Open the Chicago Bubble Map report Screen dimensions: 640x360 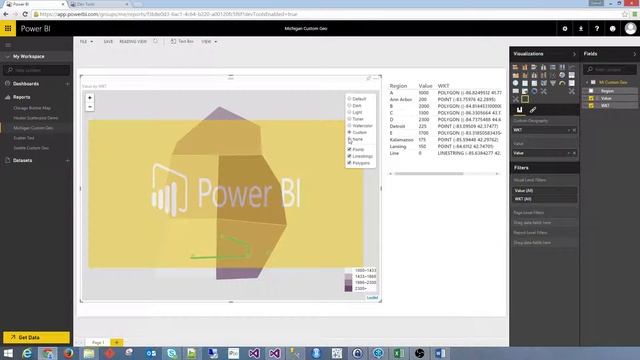(32, 108)
